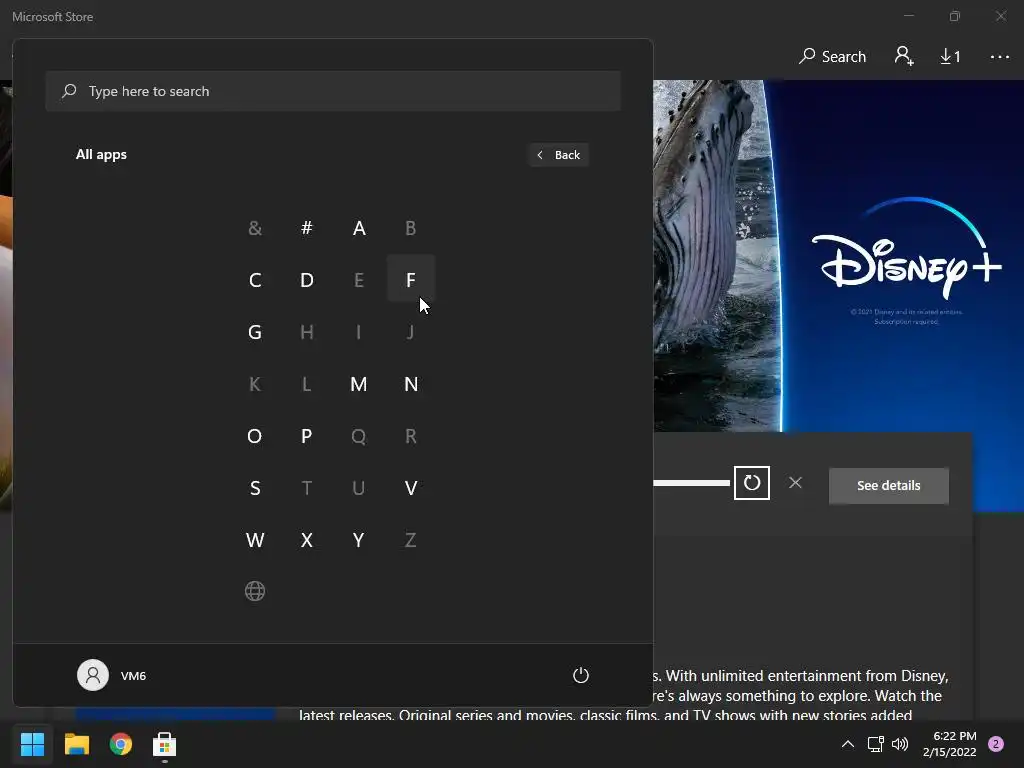Open the Disney+ banner image

coord(839,255)
